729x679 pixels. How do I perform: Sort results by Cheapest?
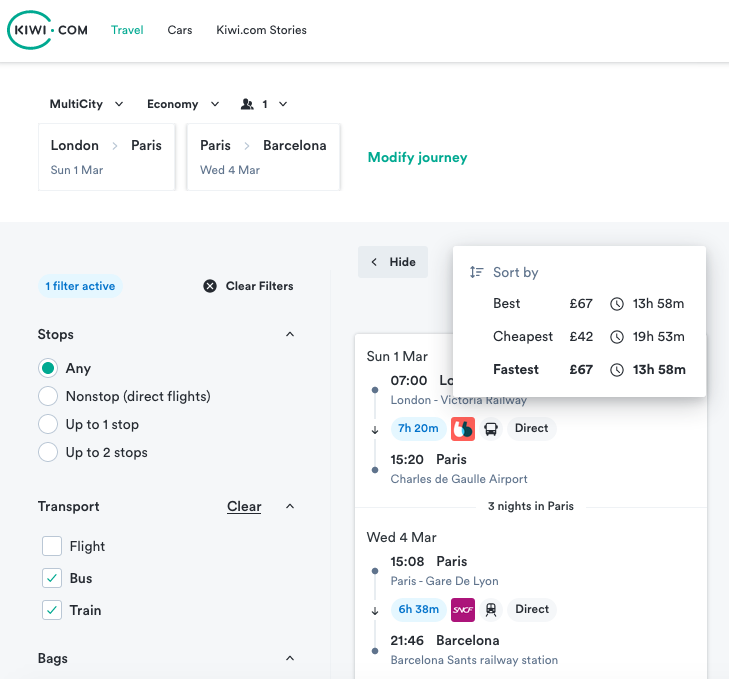523,336
